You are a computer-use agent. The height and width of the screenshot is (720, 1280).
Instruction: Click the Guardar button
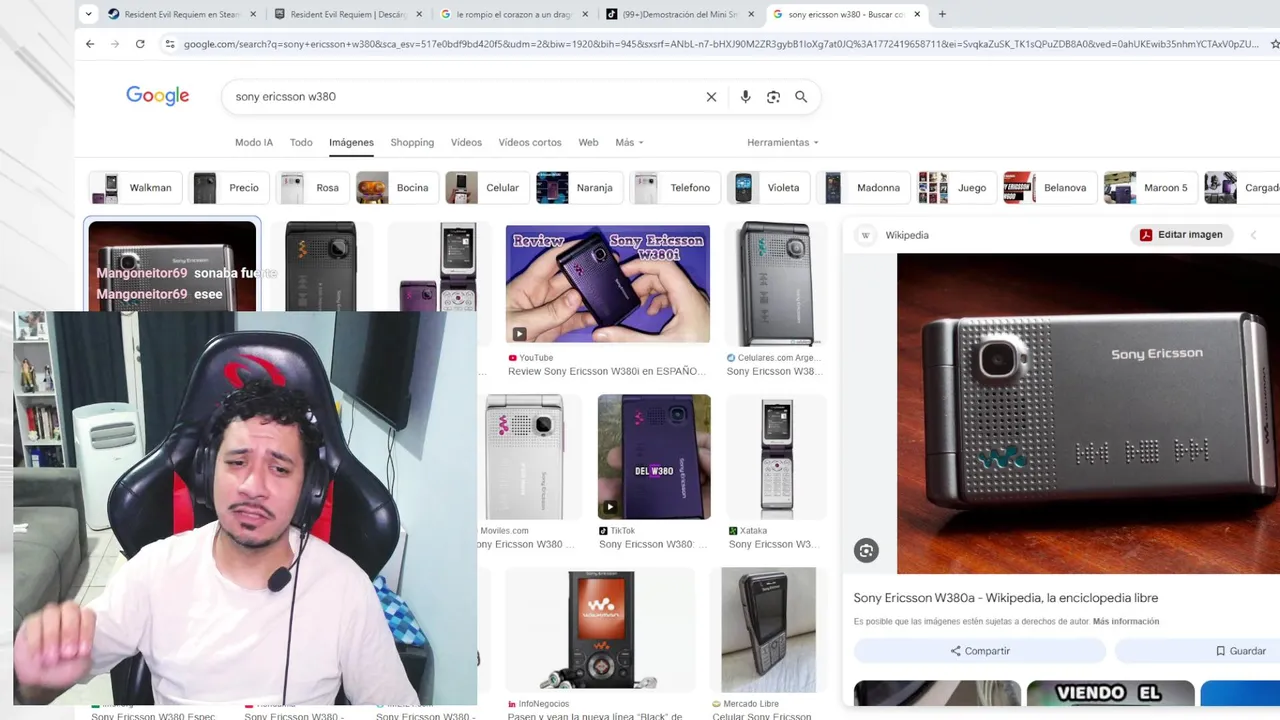pyautogui.click(x=1240, y=651)
